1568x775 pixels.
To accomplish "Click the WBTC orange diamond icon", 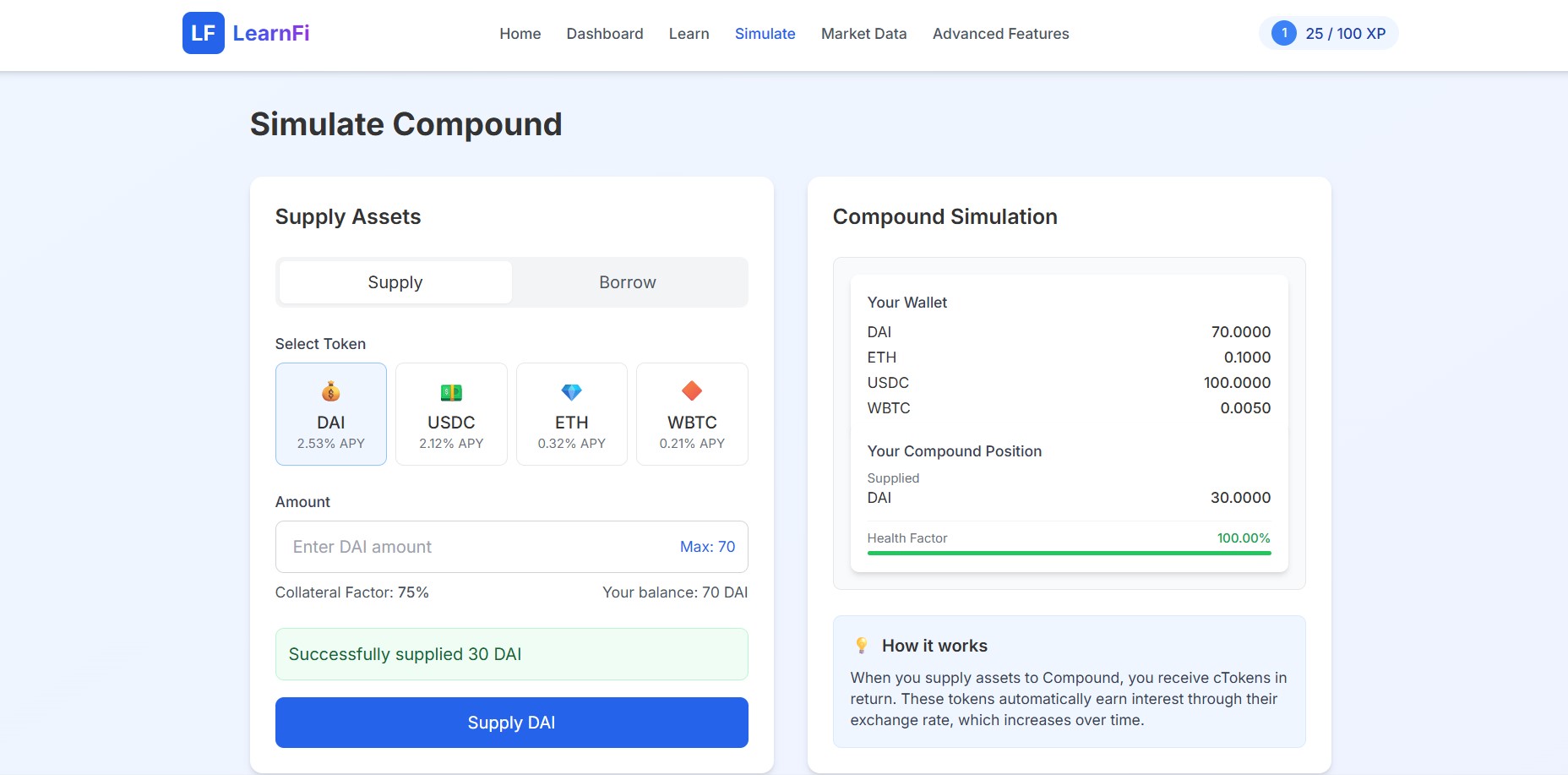I will coord(692,391).
